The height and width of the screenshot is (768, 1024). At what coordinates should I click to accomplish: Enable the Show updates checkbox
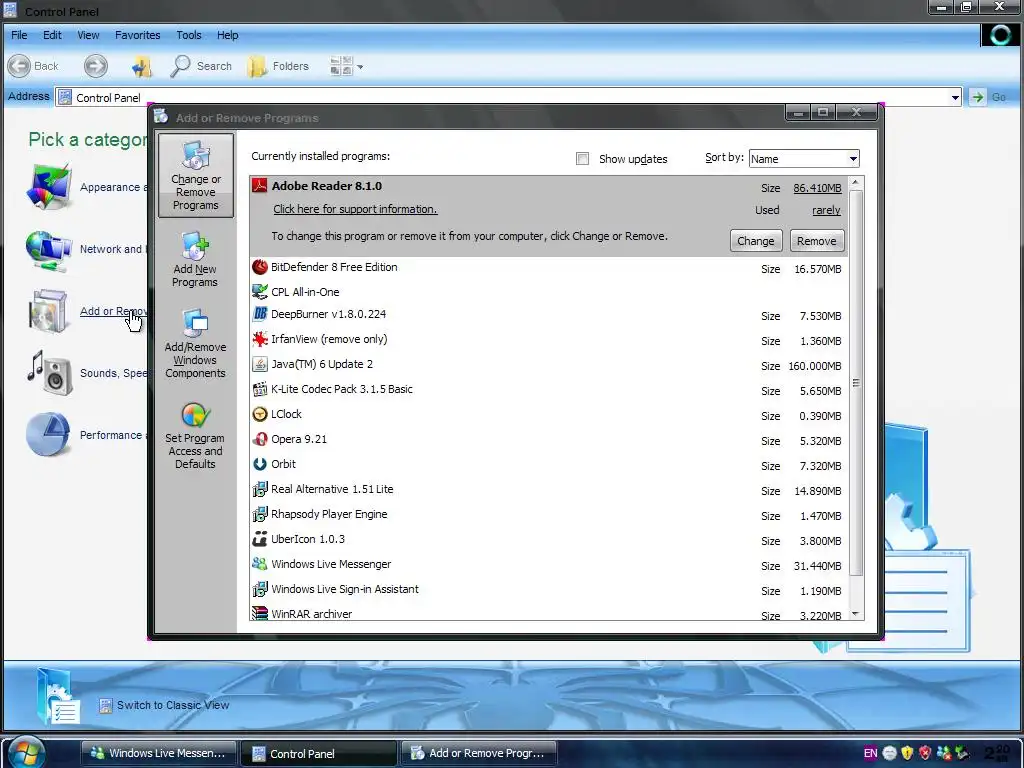(x=583, y=159)
